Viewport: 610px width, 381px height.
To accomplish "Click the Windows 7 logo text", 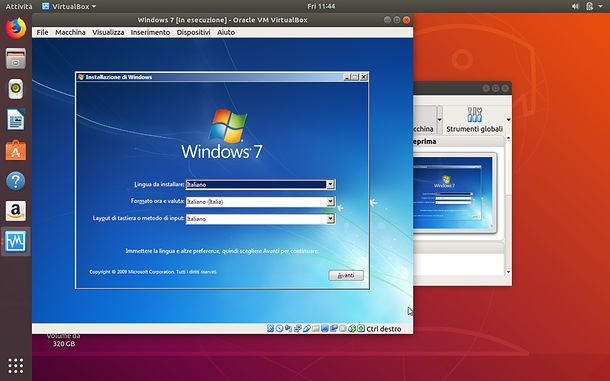I will (222, 151).
